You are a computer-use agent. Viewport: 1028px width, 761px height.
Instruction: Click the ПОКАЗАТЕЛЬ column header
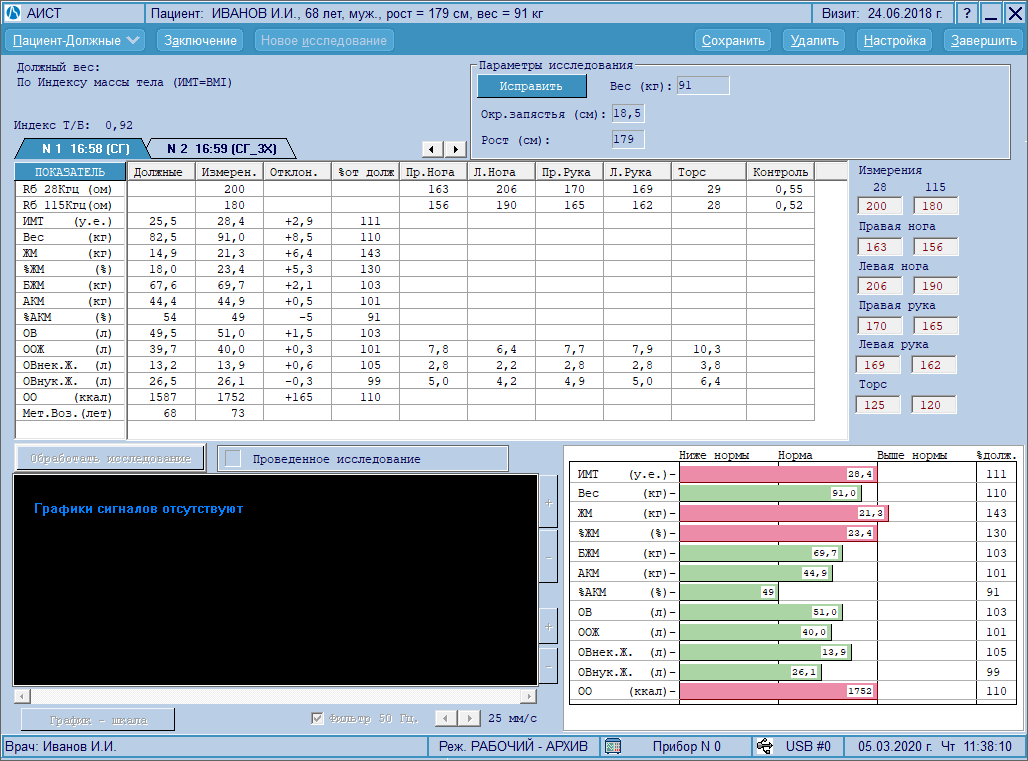pyautogui.click(x=70, y=172)
